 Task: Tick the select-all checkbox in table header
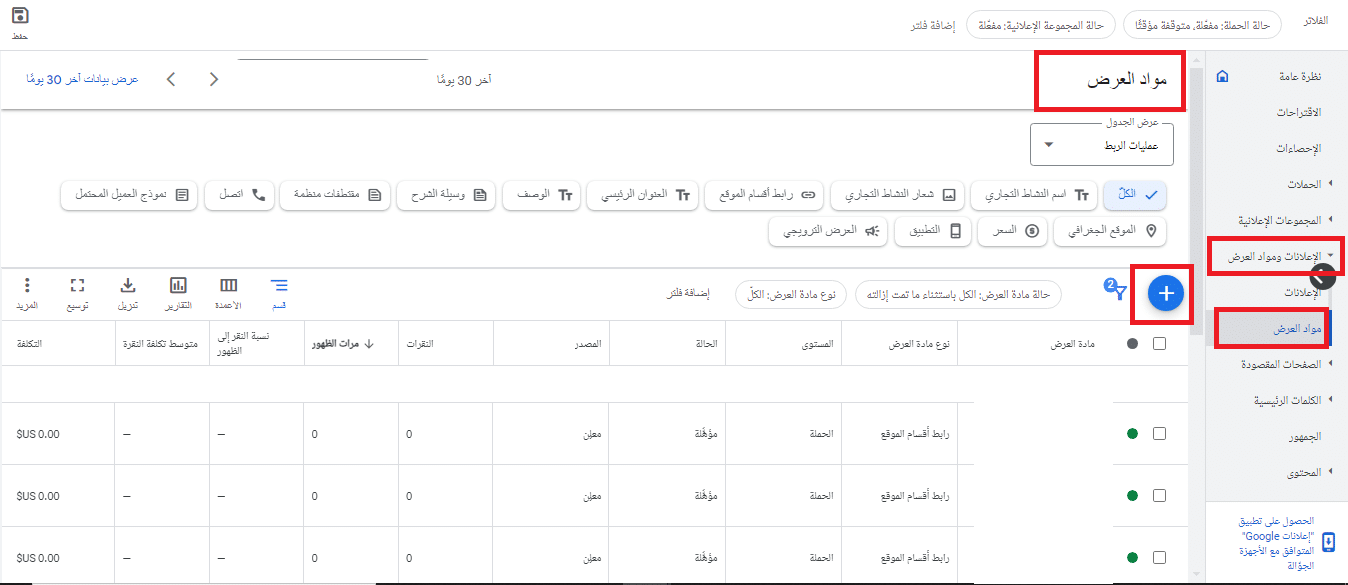click(x=1159, y=343)
